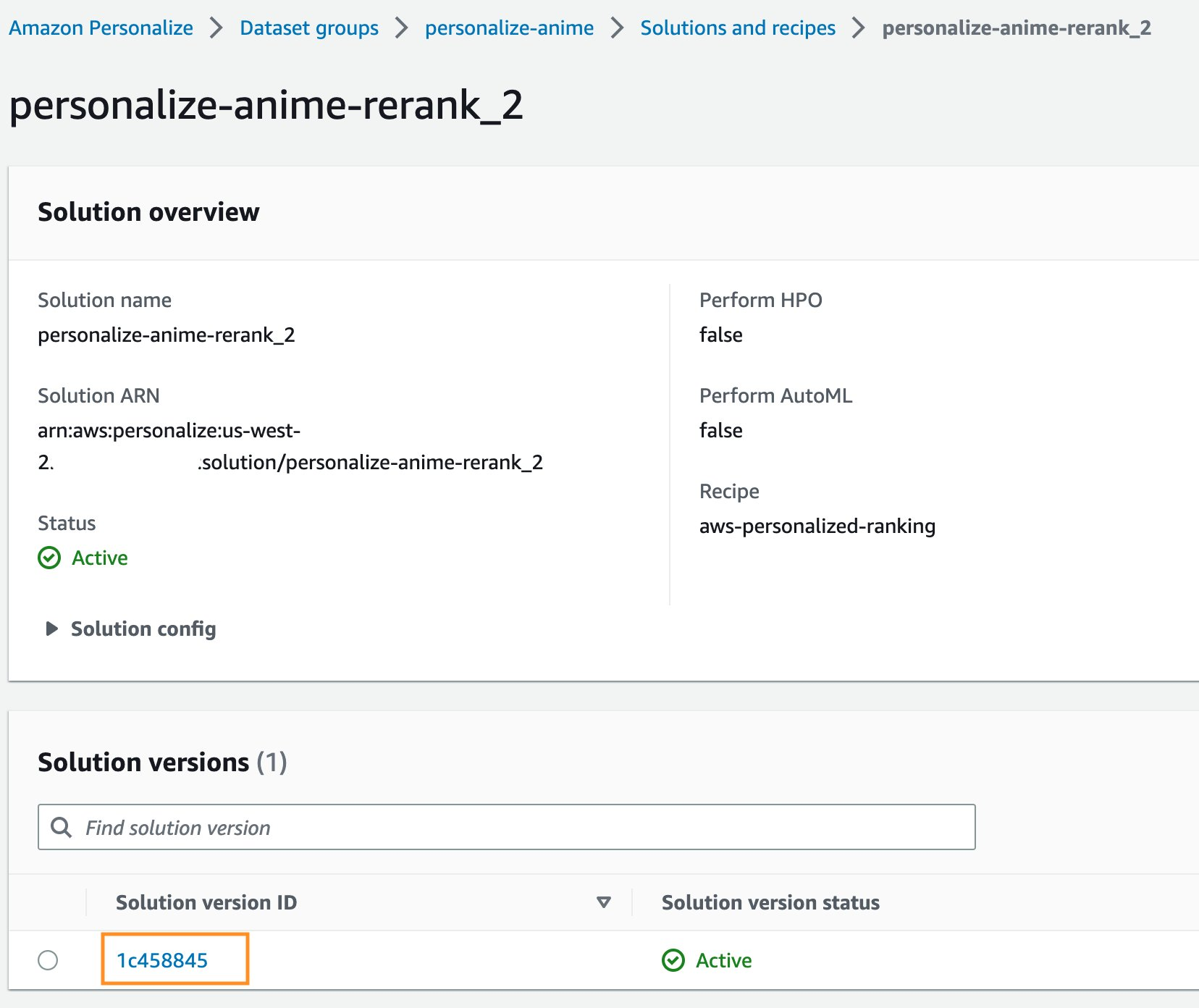The width and height of the screenshot is (1199, 1008).
Task: Select the radio button for version 1c458845
Action: [x=48, y=960]
